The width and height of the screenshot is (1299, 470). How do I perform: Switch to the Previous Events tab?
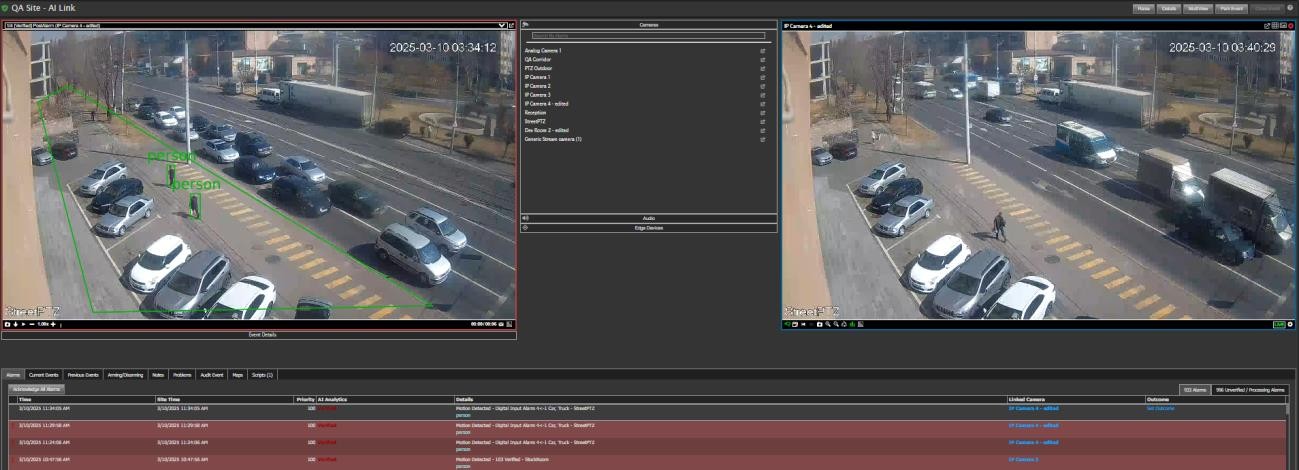coord(84,375)
